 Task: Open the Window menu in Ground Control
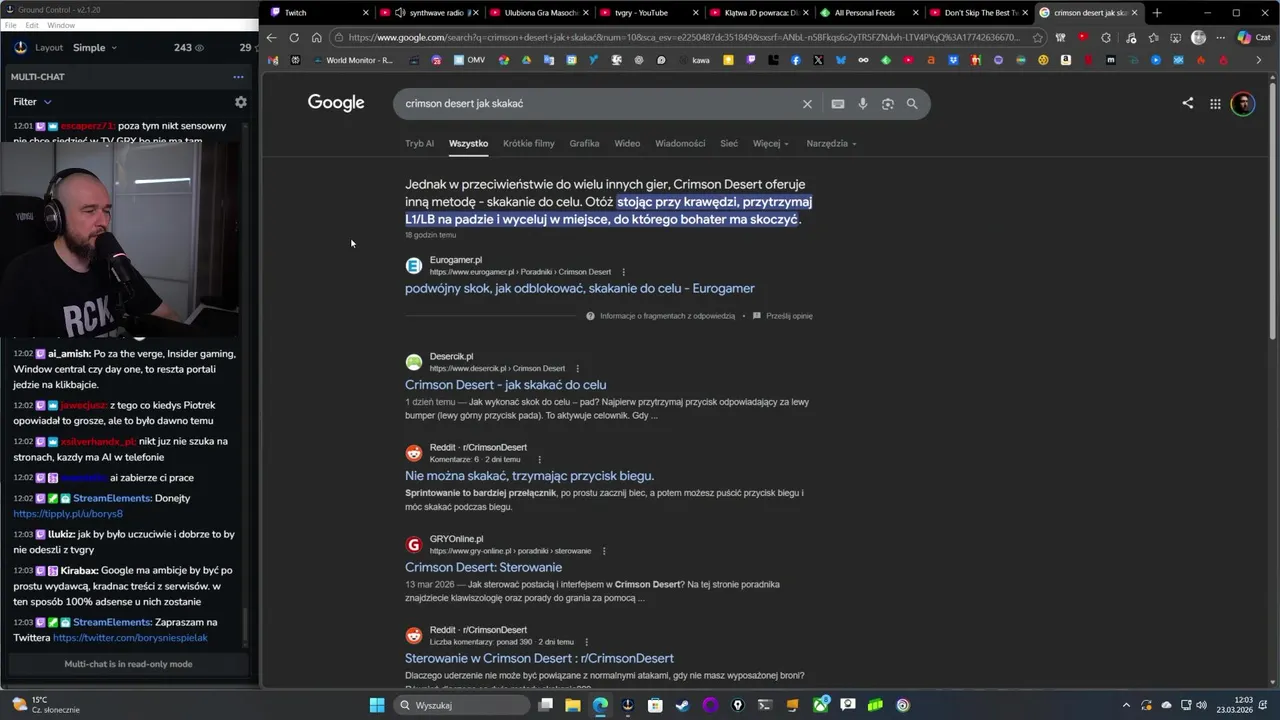[61, 25]
